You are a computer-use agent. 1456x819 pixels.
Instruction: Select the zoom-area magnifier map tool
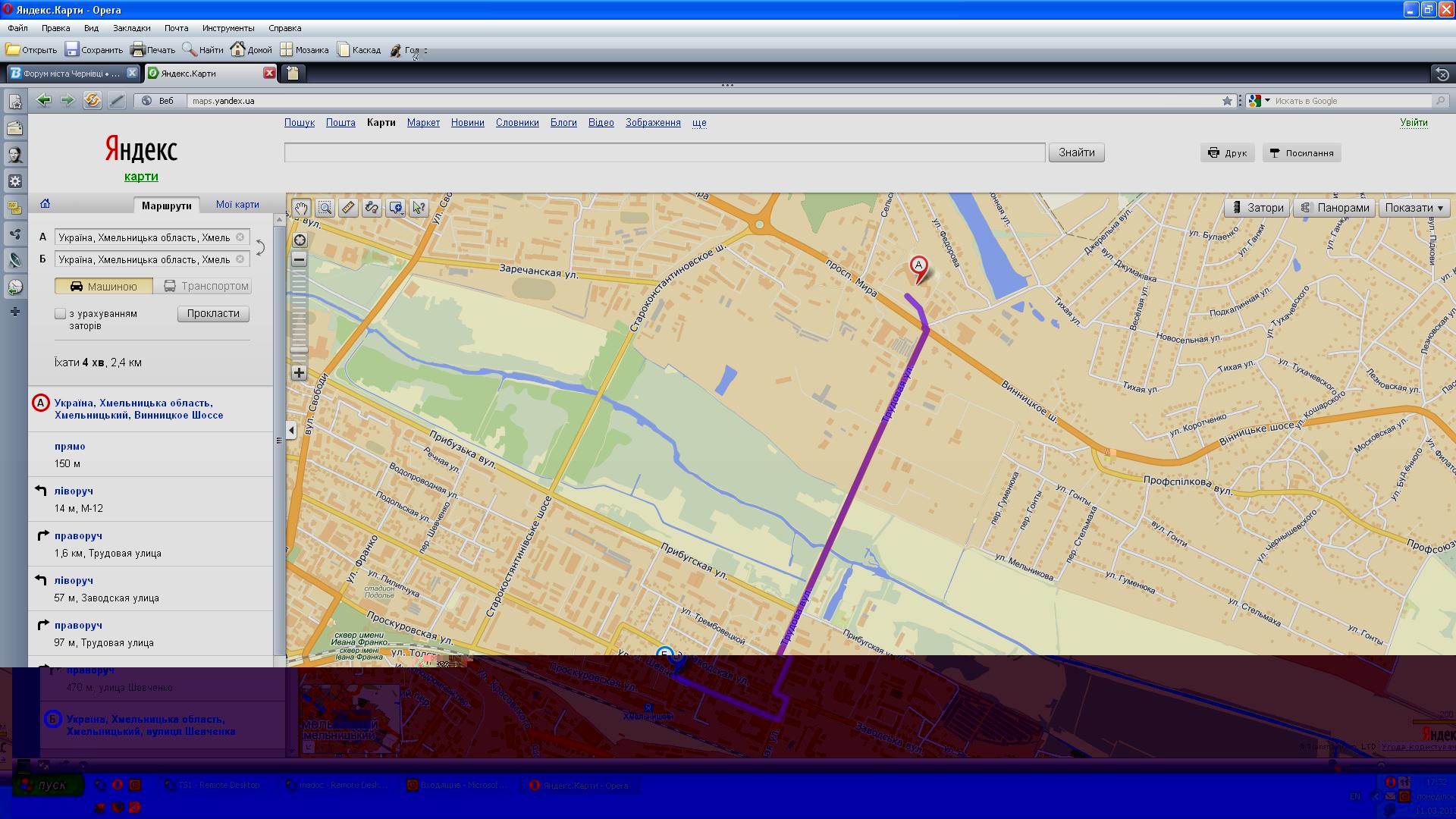[325, 208]
